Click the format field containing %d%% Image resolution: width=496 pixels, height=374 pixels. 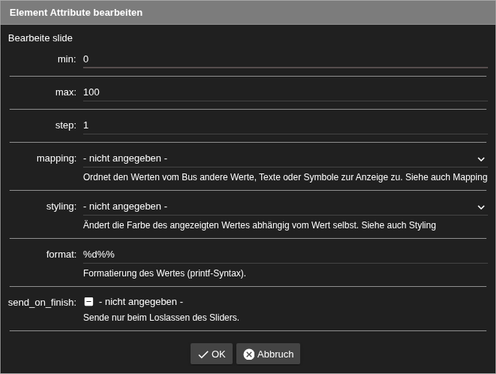[x=285, y=255]
